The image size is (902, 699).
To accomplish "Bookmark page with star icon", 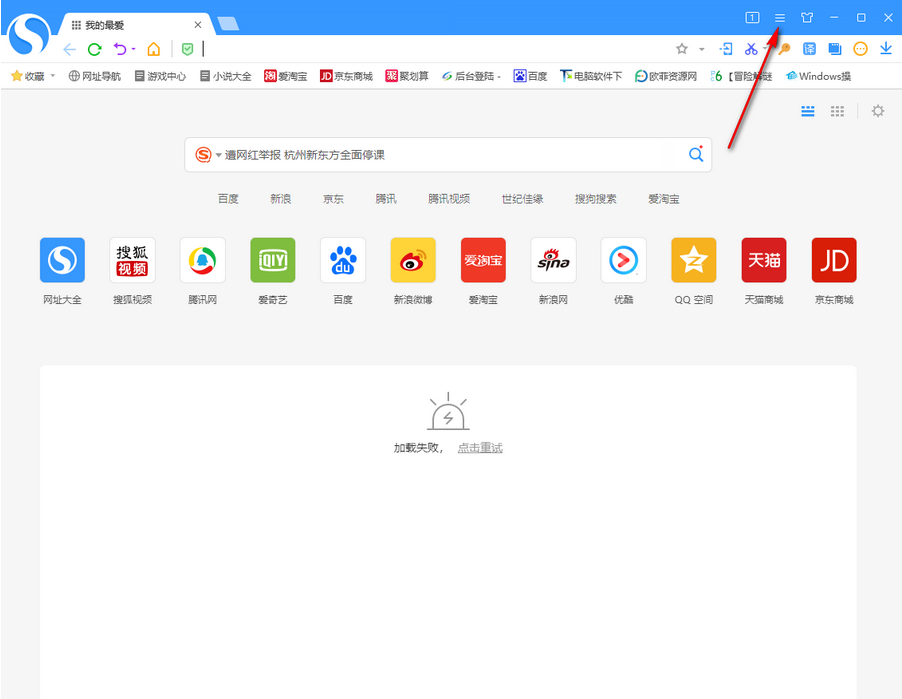I will coord(682,49).
